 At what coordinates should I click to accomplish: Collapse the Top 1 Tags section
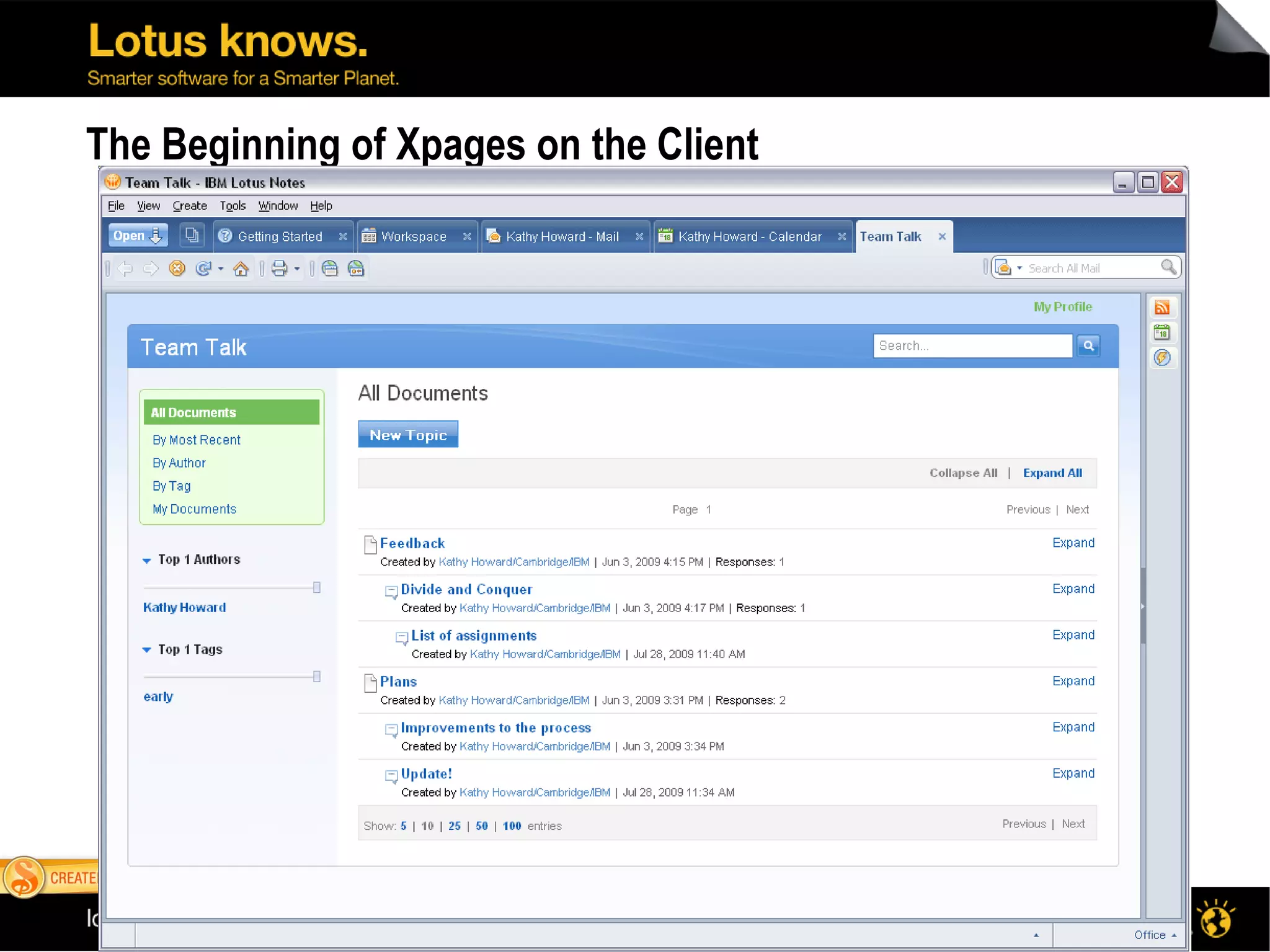pos(147,650)
